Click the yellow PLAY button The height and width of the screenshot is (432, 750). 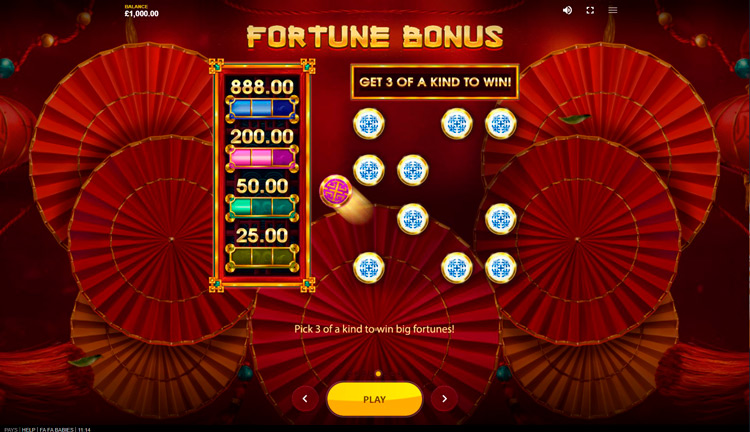(x=375, y=399)
